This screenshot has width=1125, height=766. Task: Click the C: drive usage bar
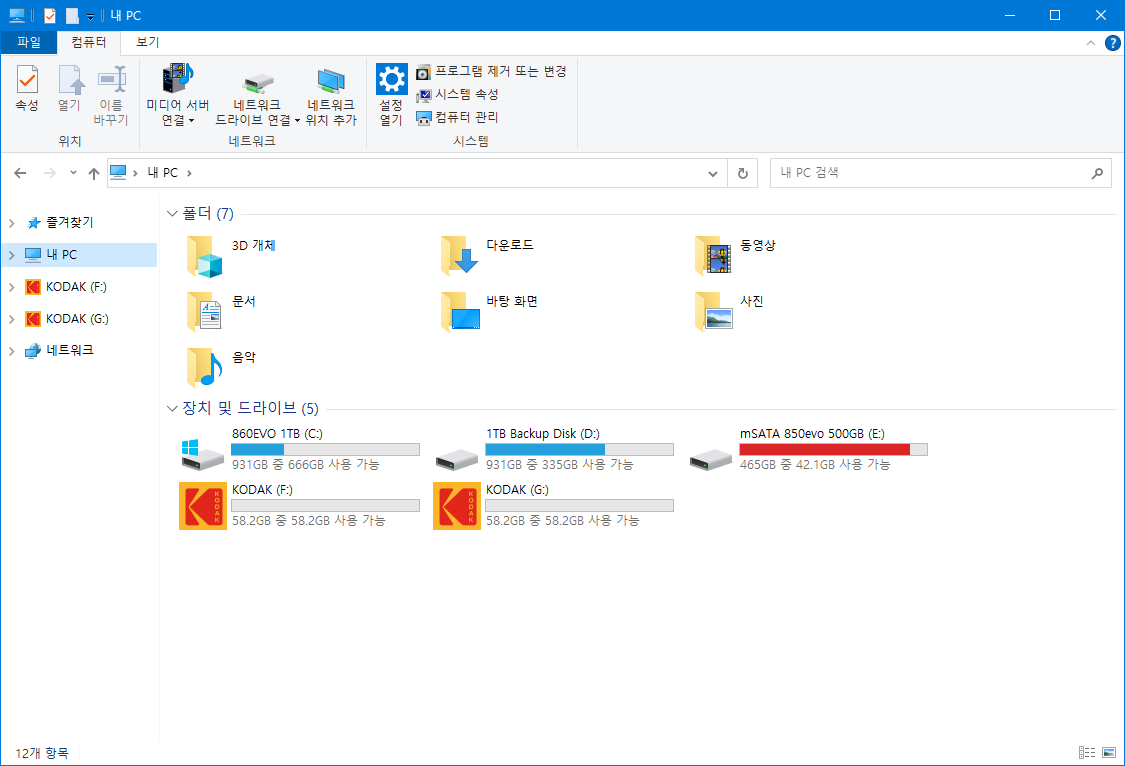coord(325,450)
